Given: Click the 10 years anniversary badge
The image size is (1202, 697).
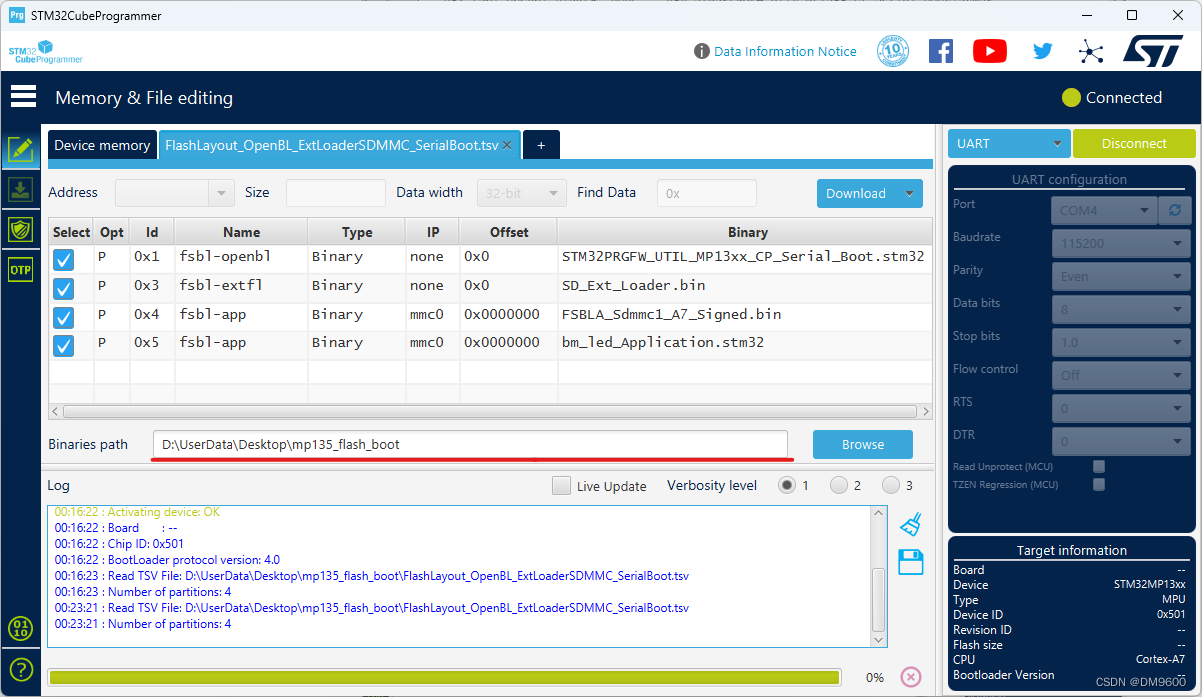Looking at the screenshot, I should point(893,51).
